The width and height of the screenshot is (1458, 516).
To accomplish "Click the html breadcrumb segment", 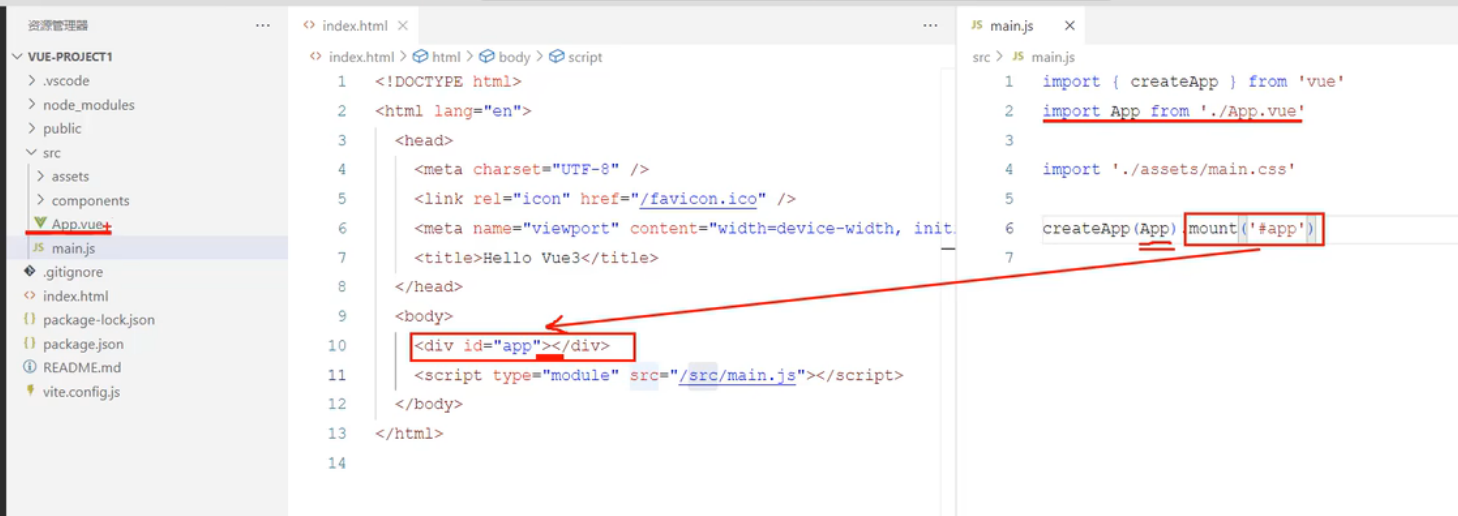I will 445,57.
